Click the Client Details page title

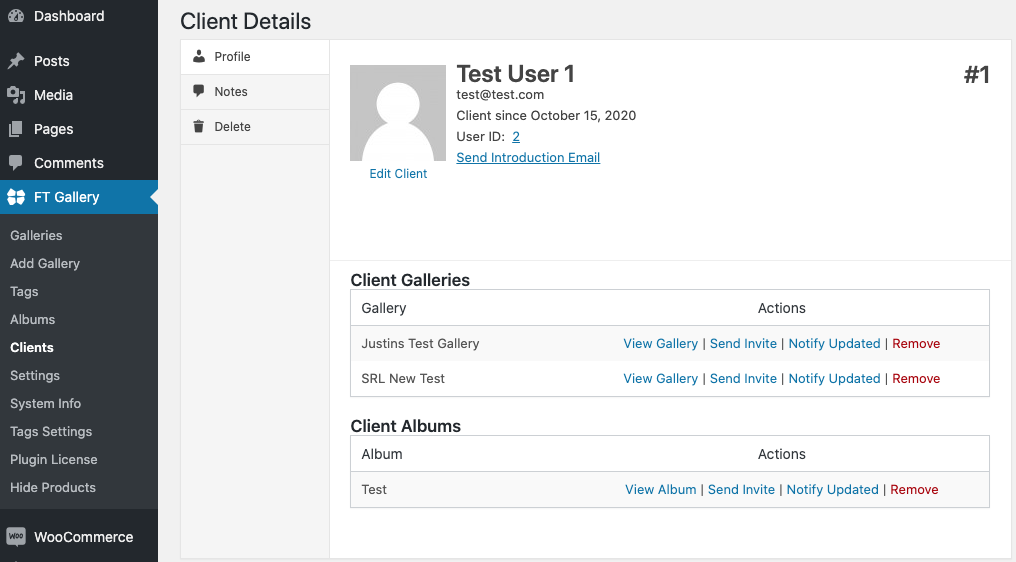[x=246, y=21]
